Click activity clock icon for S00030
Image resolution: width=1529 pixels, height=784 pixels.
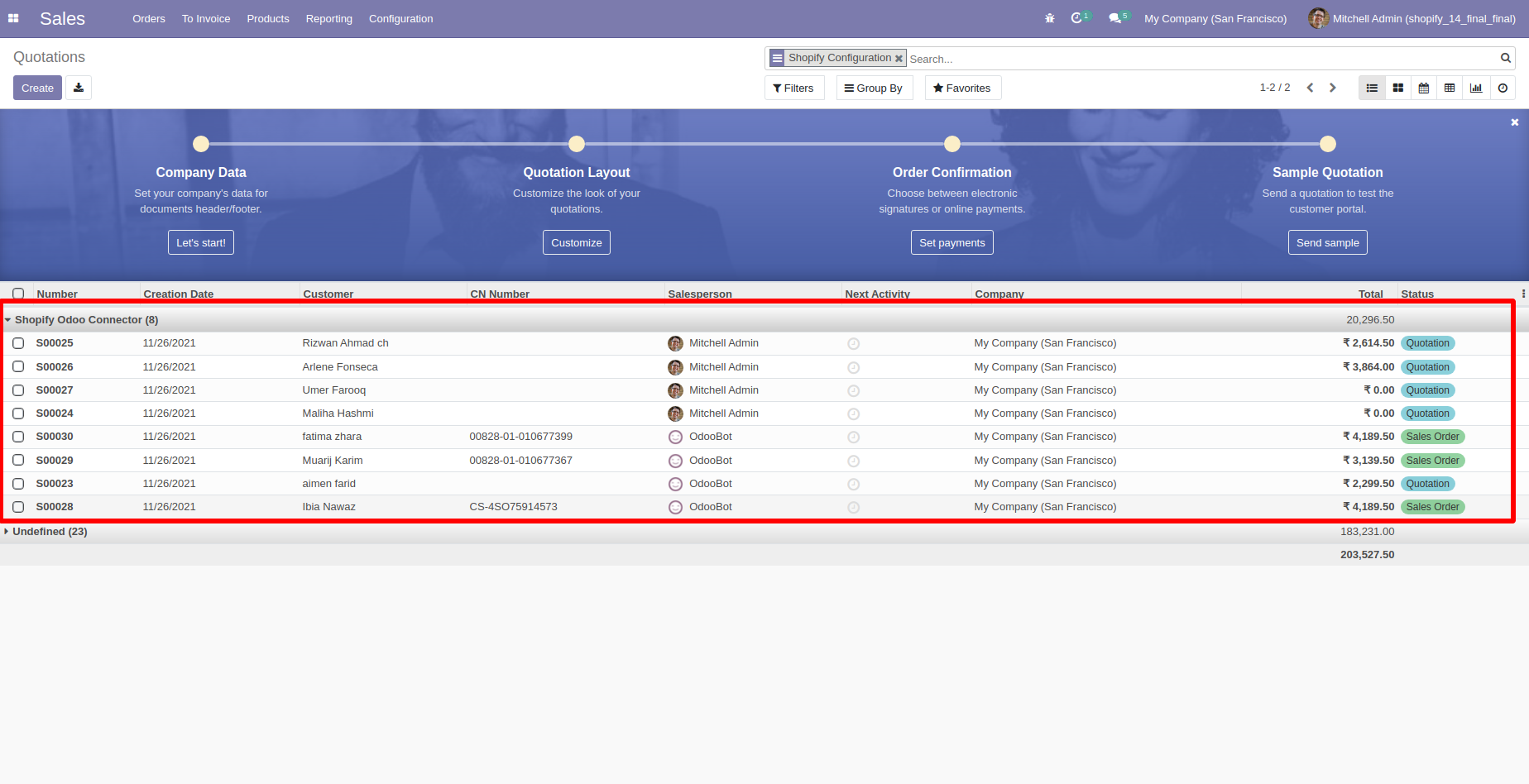click(853, 437)
